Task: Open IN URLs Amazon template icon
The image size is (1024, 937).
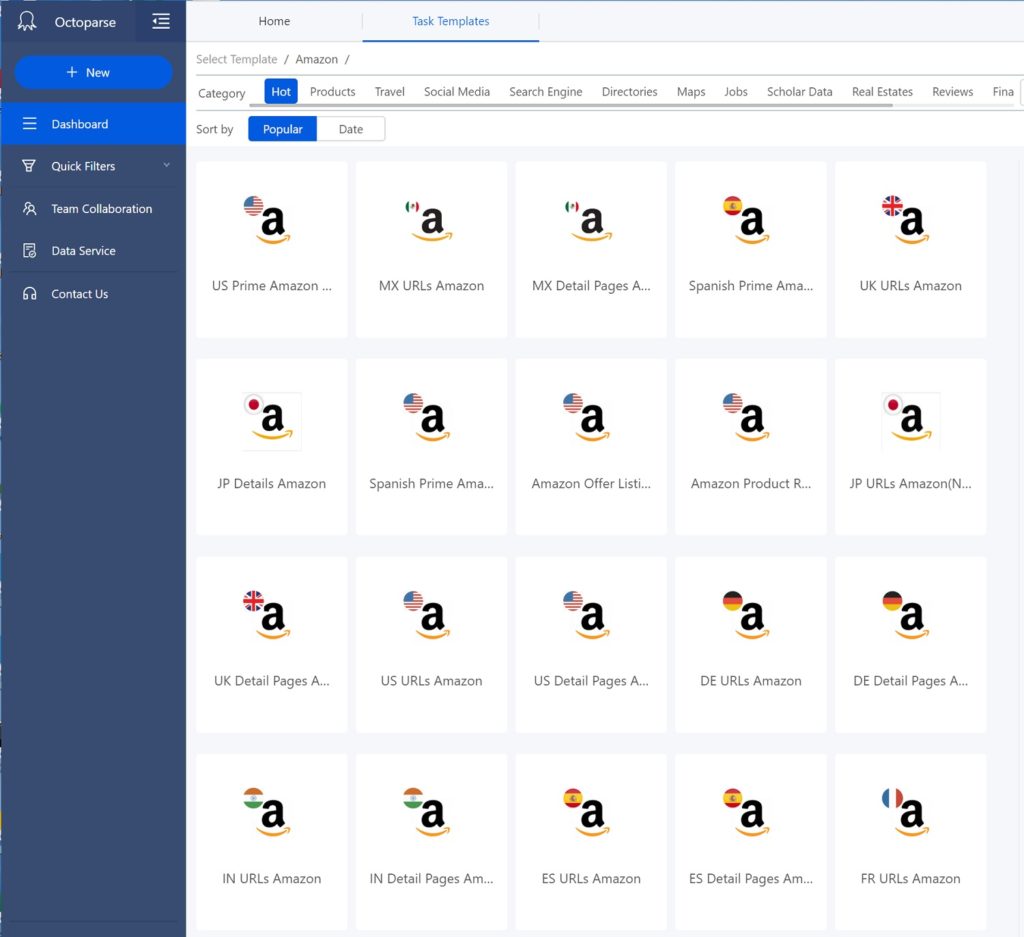Action: tap(268, 812)
